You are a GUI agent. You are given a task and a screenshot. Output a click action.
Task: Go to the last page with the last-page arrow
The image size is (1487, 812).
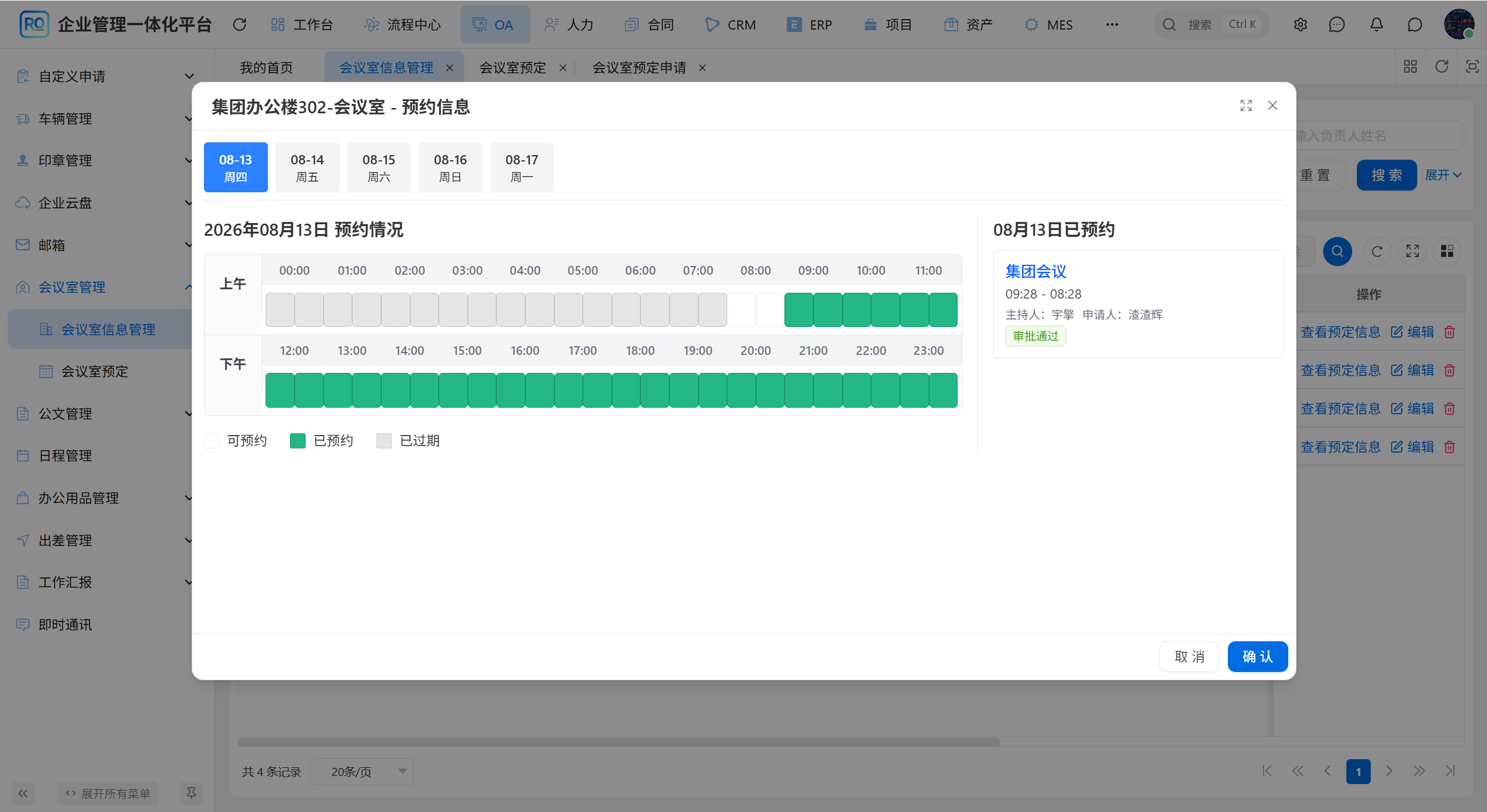1450,771
